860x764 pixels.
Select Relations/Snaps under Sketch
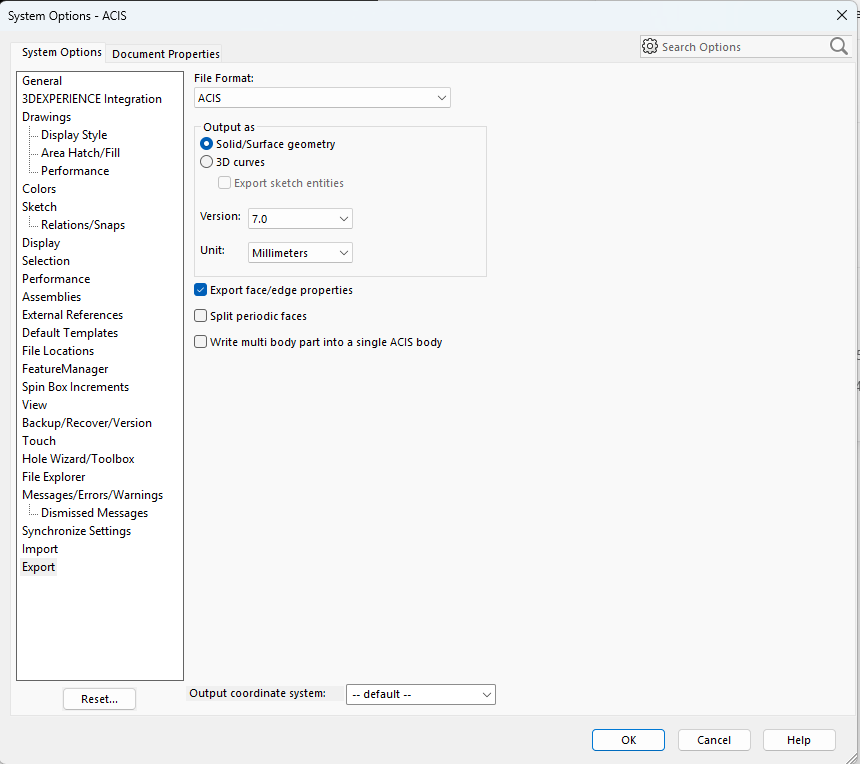(83, 225)
